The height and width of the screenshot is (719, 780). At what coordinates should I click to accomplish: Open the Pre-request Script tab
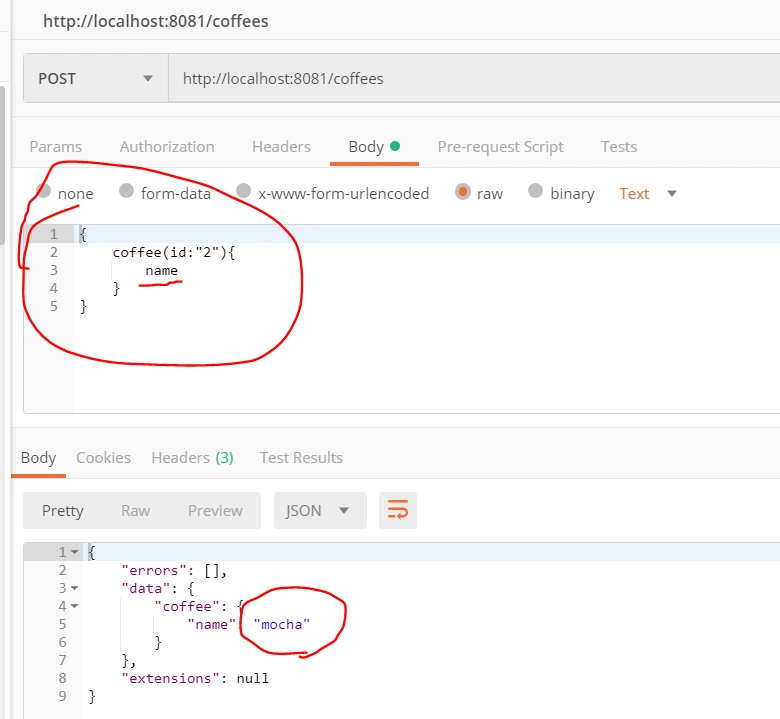500,147
